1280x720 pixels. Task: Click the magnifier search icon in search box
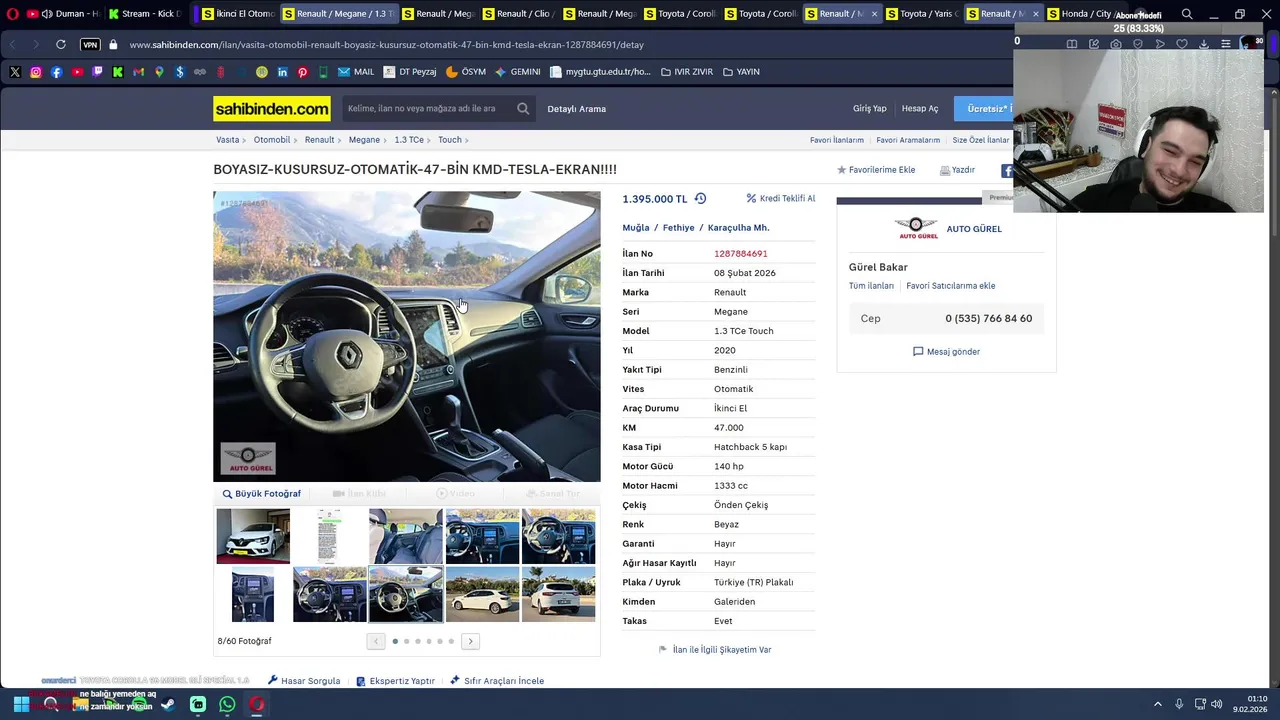pos(523,109)
